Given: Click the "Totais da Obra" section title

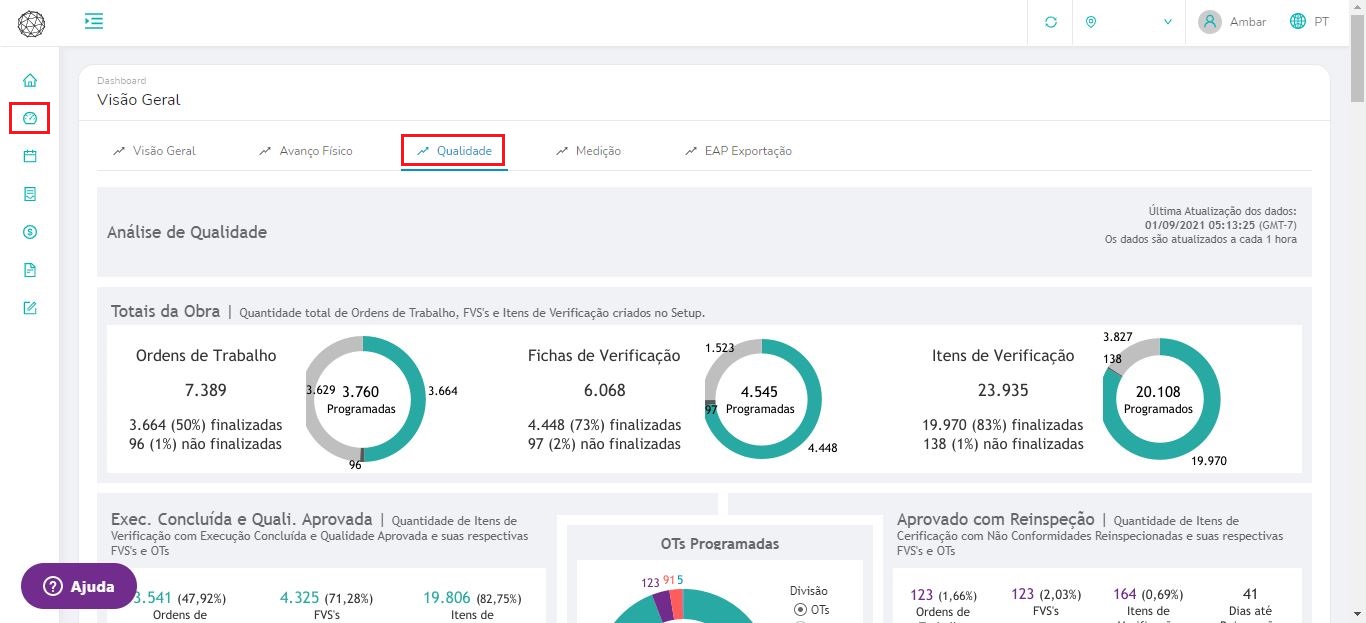Looking at the screenshot, I should coord(165,311).
